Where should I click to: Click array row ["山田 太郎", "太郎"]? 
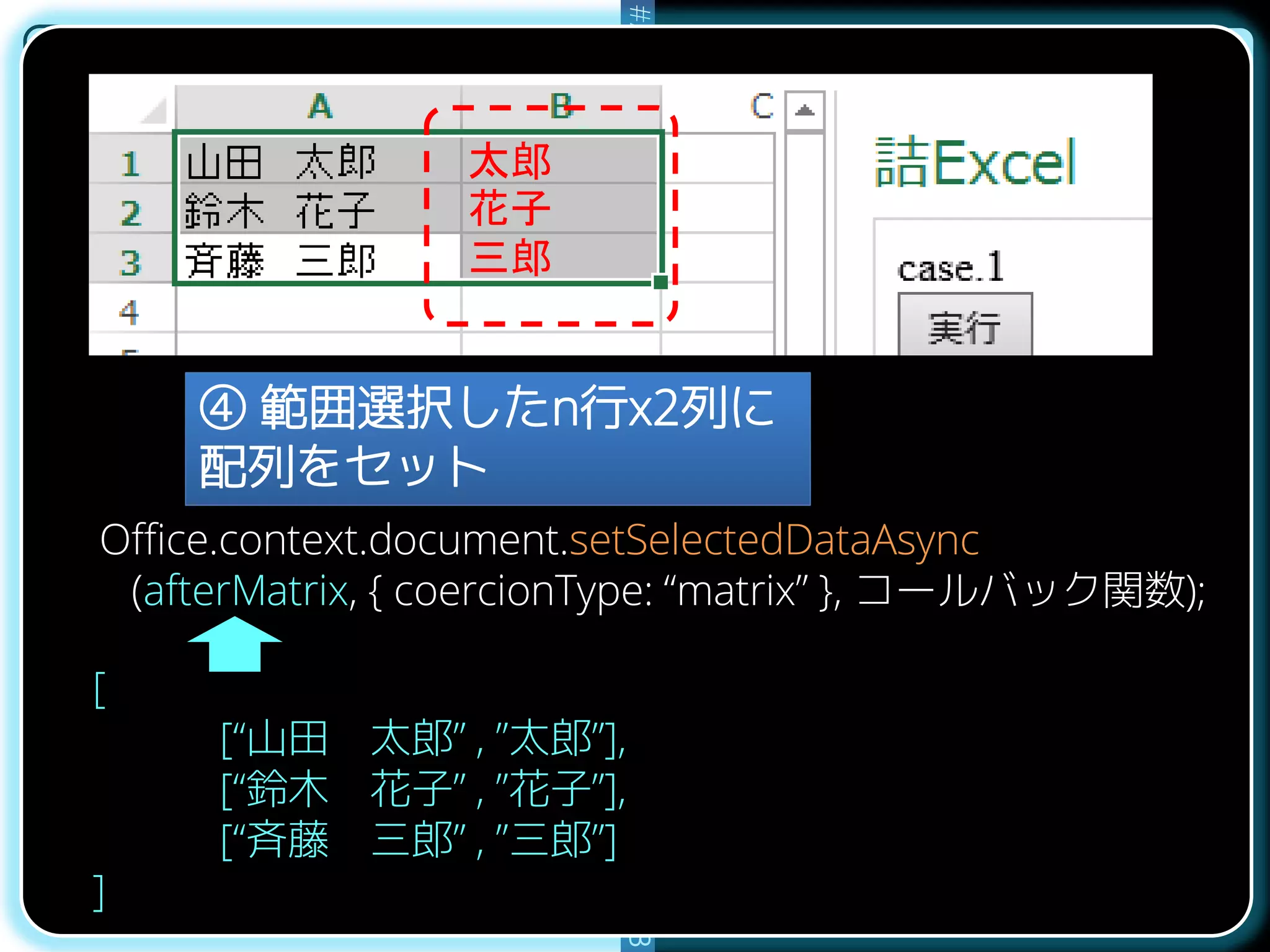(x=424, y=739)
